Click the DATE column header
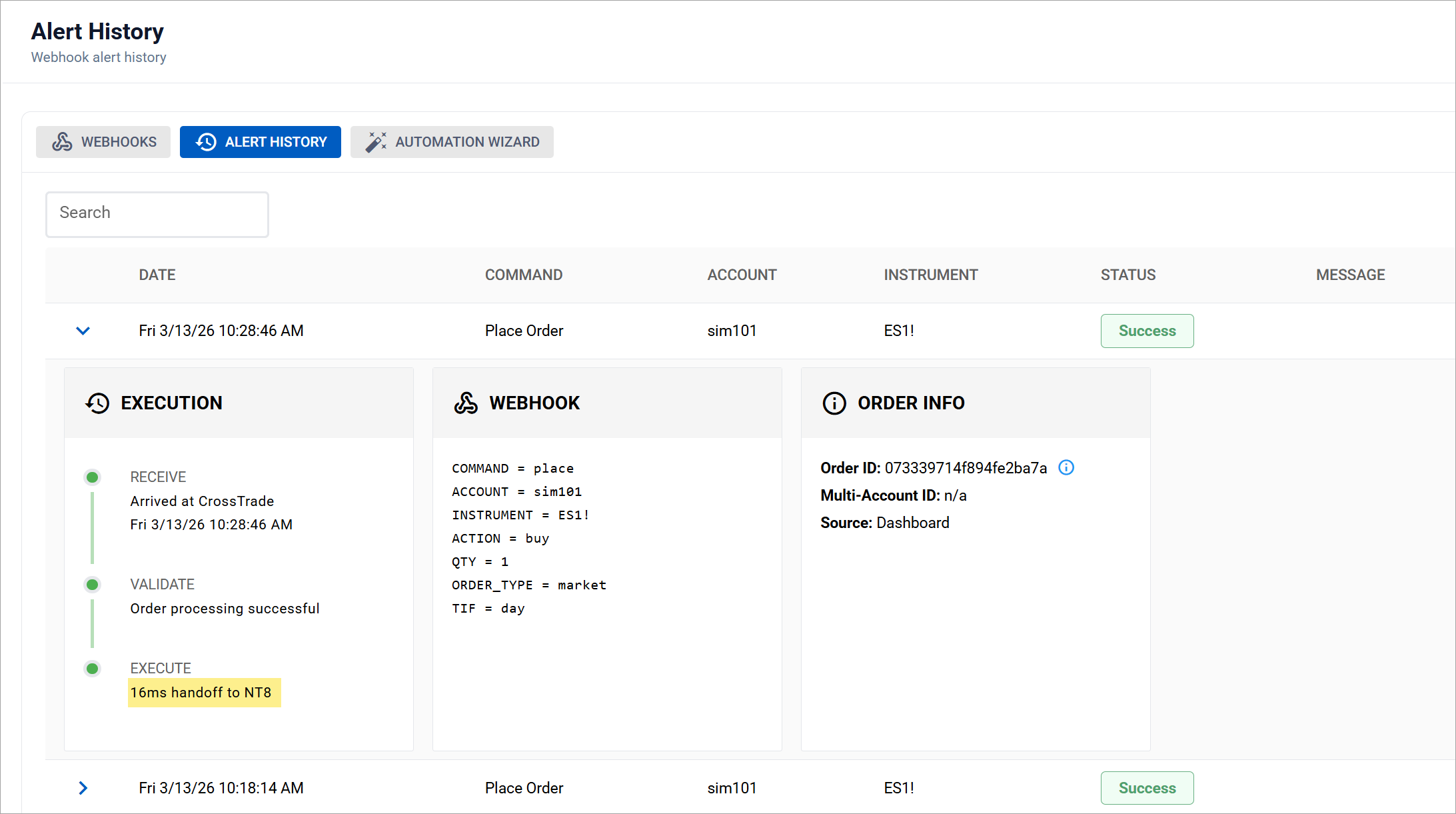 point(157,275)
